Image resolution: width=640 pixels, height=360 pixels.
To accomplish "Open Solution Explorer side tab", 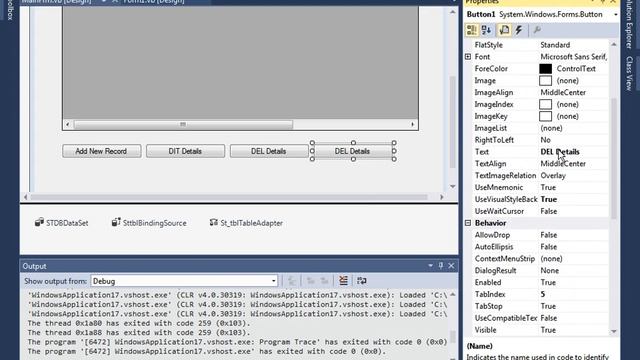I will tap(629, 24).
